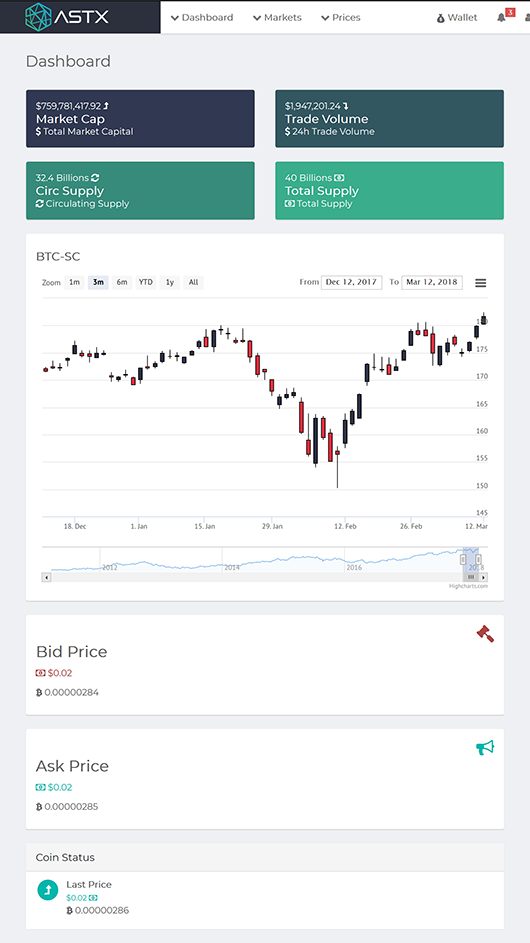This screenshot has width=530, height=943.
Task: Open the chart hamburger menu icon
Action: 481,283
